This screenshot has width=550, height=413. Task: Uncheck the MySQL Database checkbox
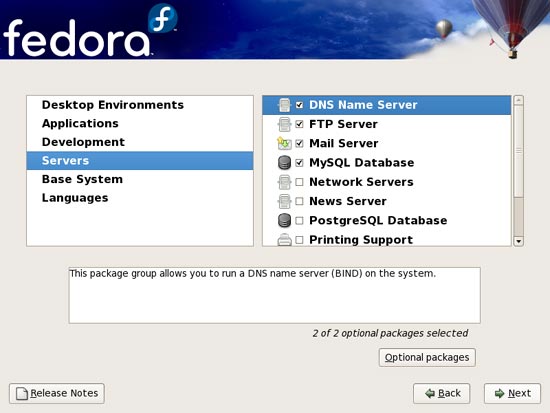click(x=299, y=163)
